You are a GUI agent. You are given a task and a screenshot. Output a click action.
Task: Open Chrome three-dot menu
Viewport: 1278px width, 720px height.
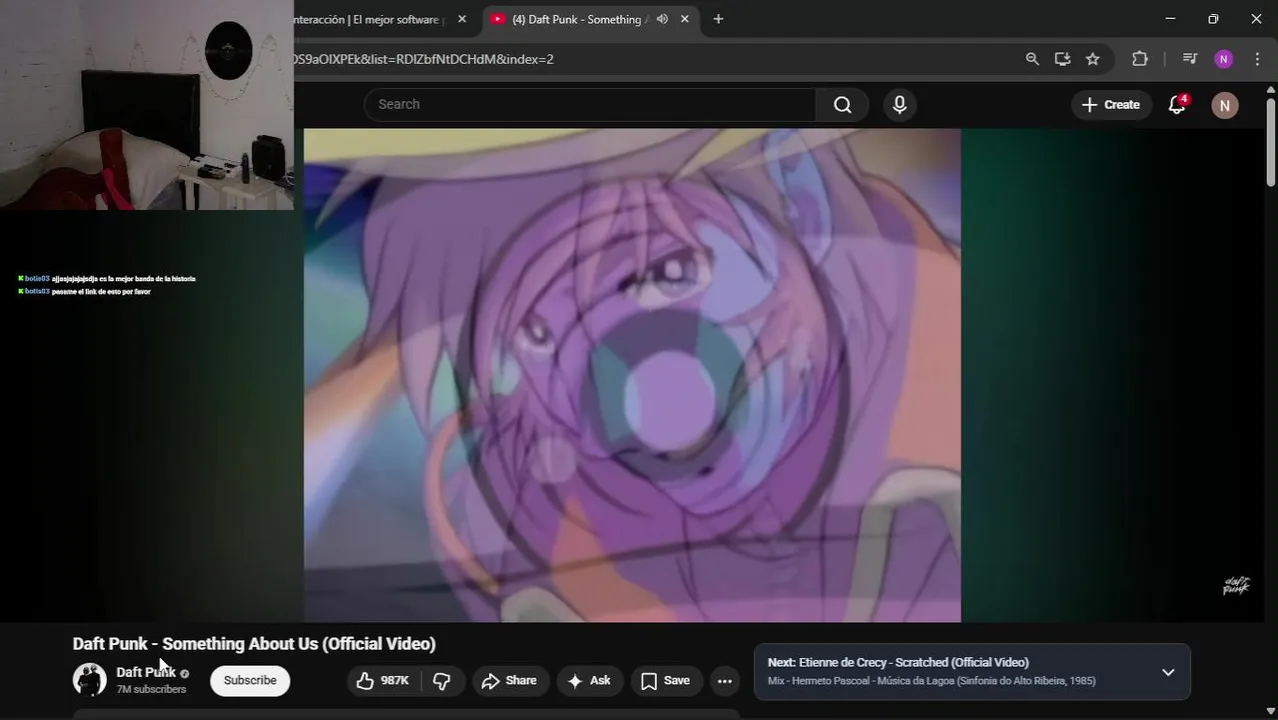(x=1257, y=59)
